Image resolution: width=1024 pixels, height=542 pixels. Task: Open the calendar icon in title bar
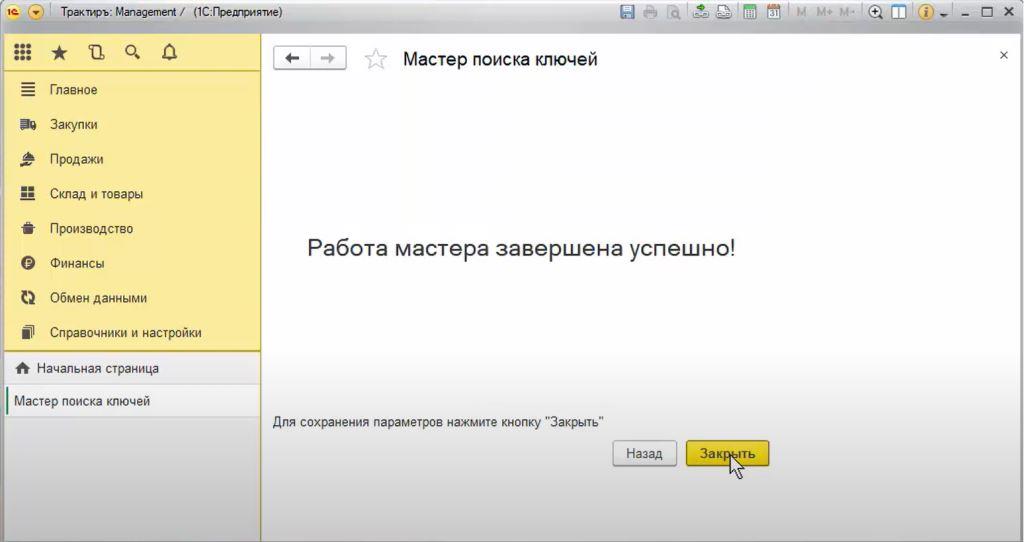(773, 12)
